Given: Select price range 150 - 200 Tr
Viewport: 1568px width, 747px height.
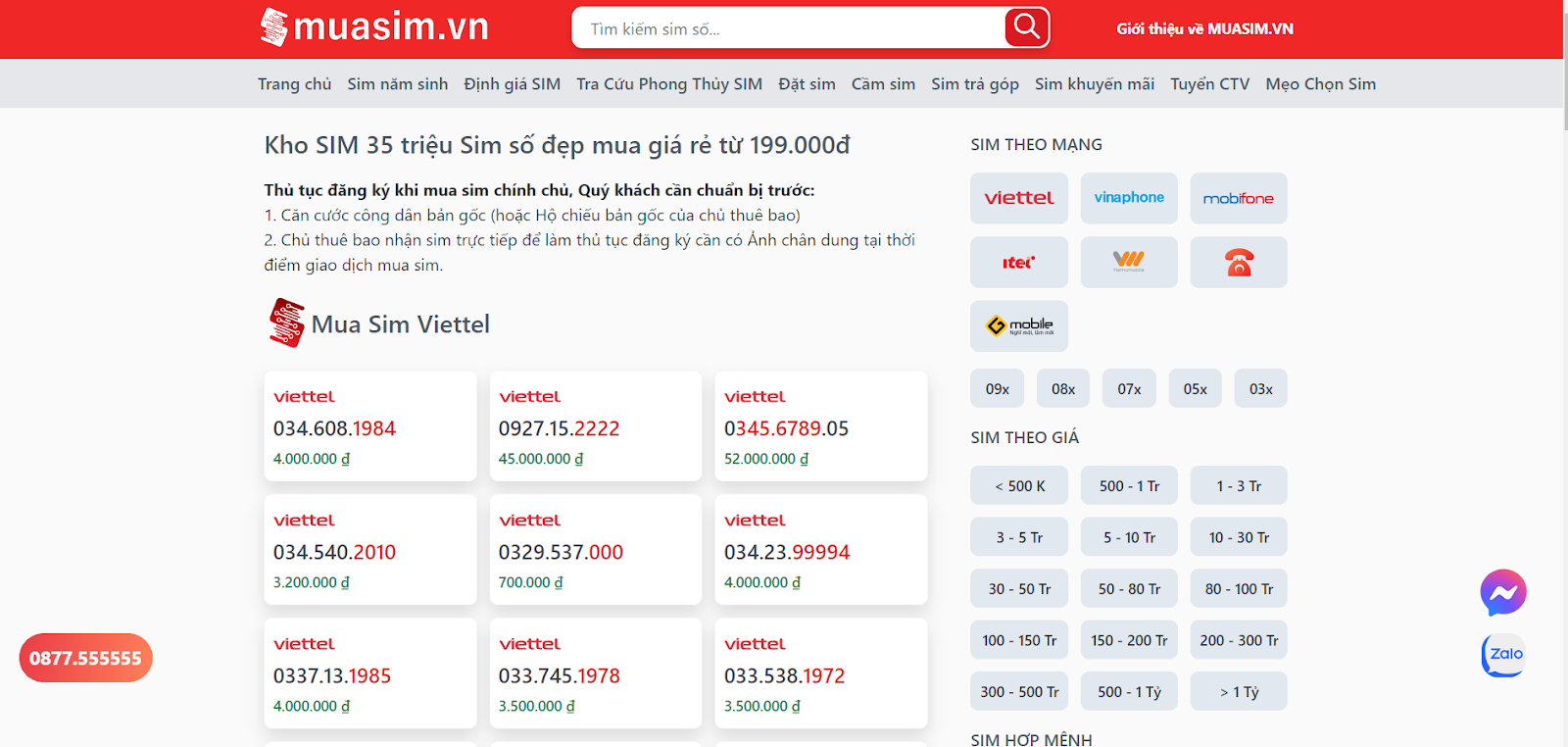Looking at the screenshot, I should [1129, 640].
